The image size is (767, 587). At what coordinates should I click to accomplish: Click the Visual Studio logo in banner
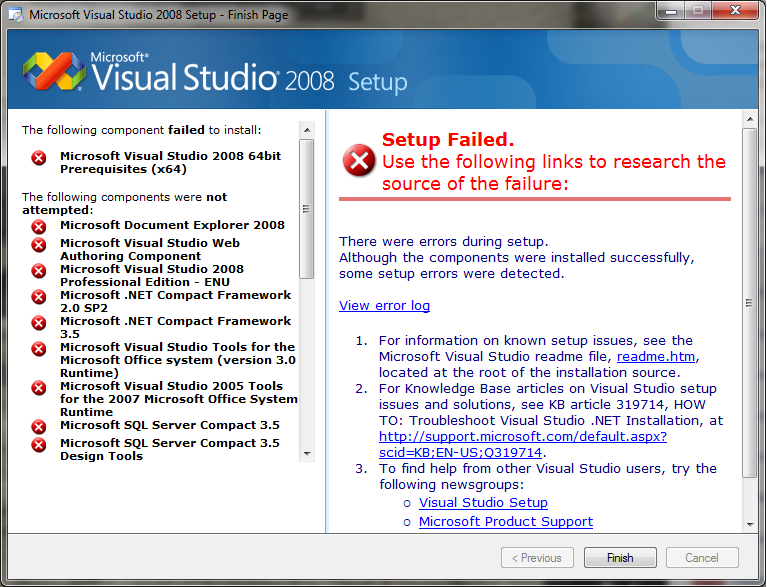click(x=54, y=71)
